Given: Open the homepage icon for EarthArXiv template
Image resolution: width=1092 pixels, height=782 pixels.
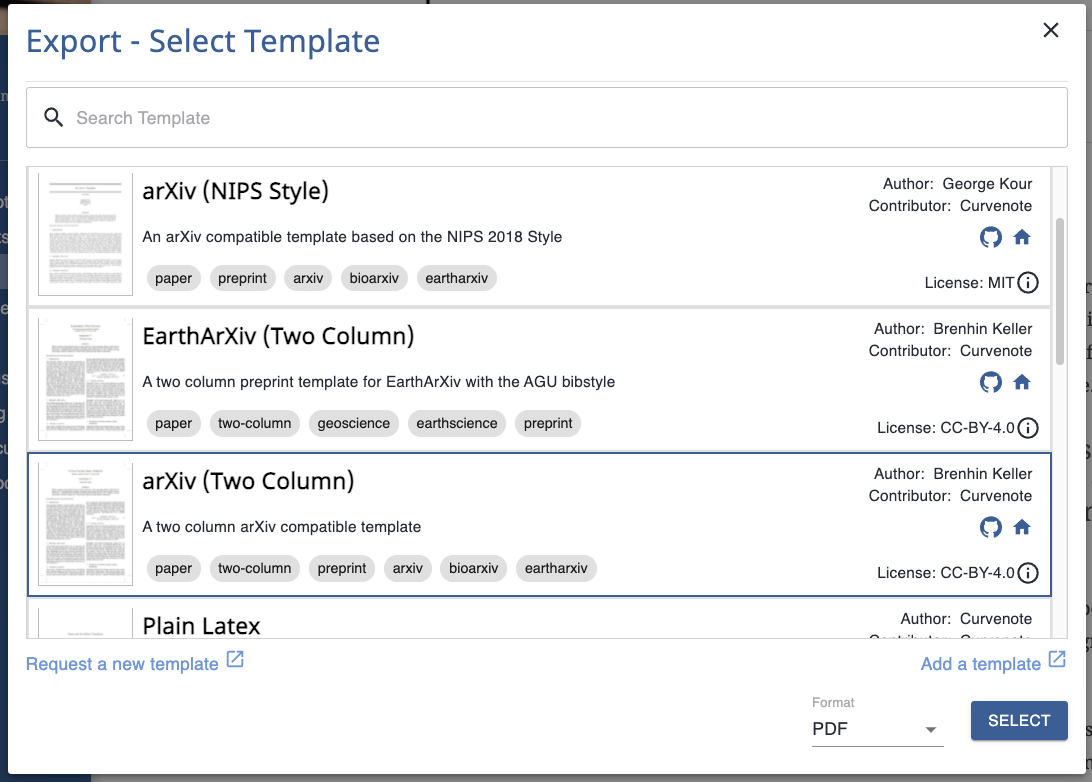Looking at the screenshot, I should point(1022,382).
